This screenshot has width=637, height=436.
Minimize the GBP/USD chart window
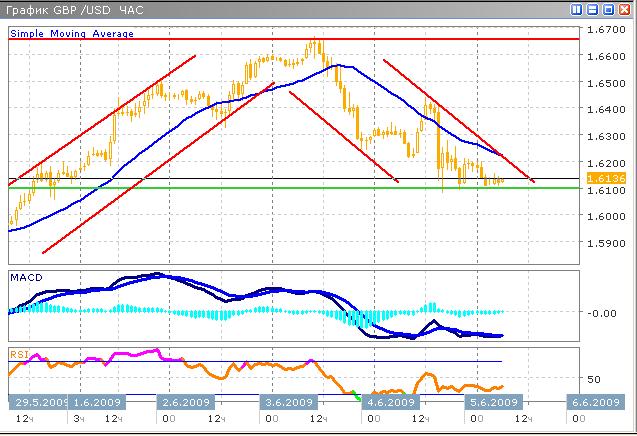[592, 9]
